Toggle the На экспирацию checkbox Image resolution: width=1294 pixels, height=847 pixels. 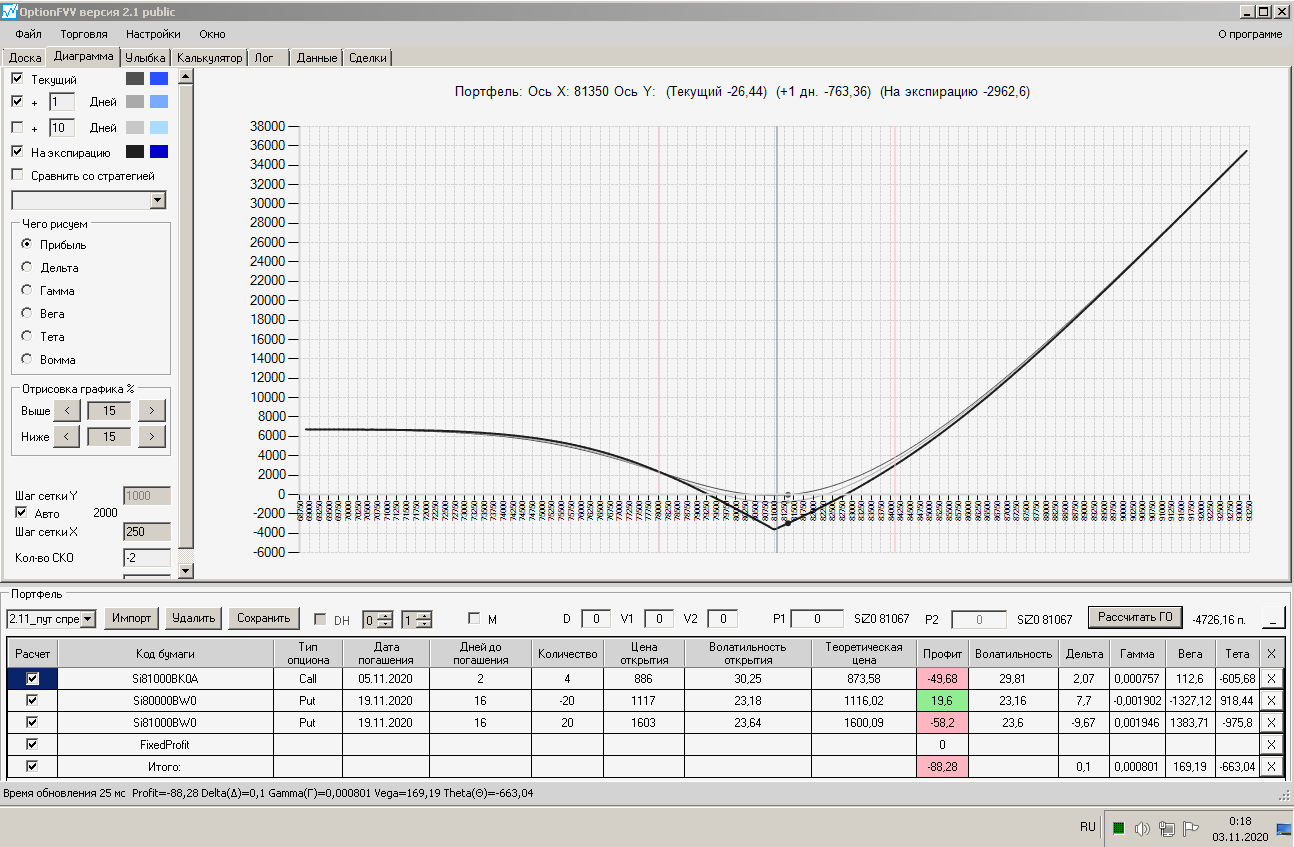(x=17, y=152)
